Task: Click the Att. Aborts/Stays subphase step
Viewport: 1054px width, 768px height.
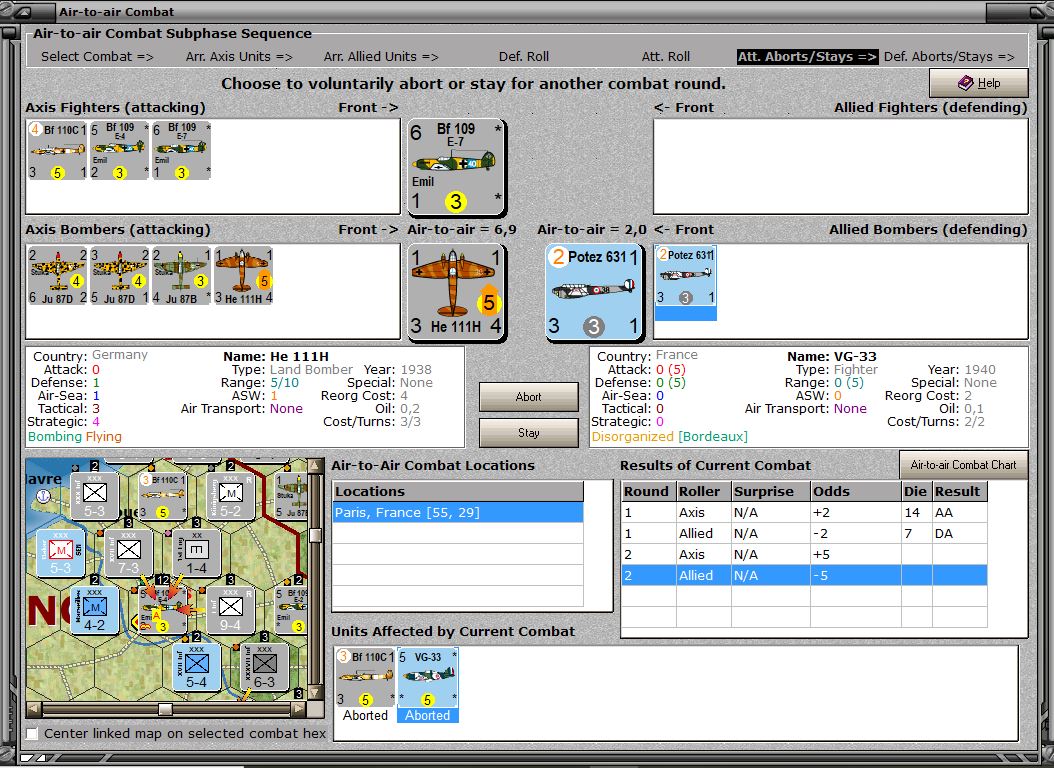Action: click(x=807, y=56)
